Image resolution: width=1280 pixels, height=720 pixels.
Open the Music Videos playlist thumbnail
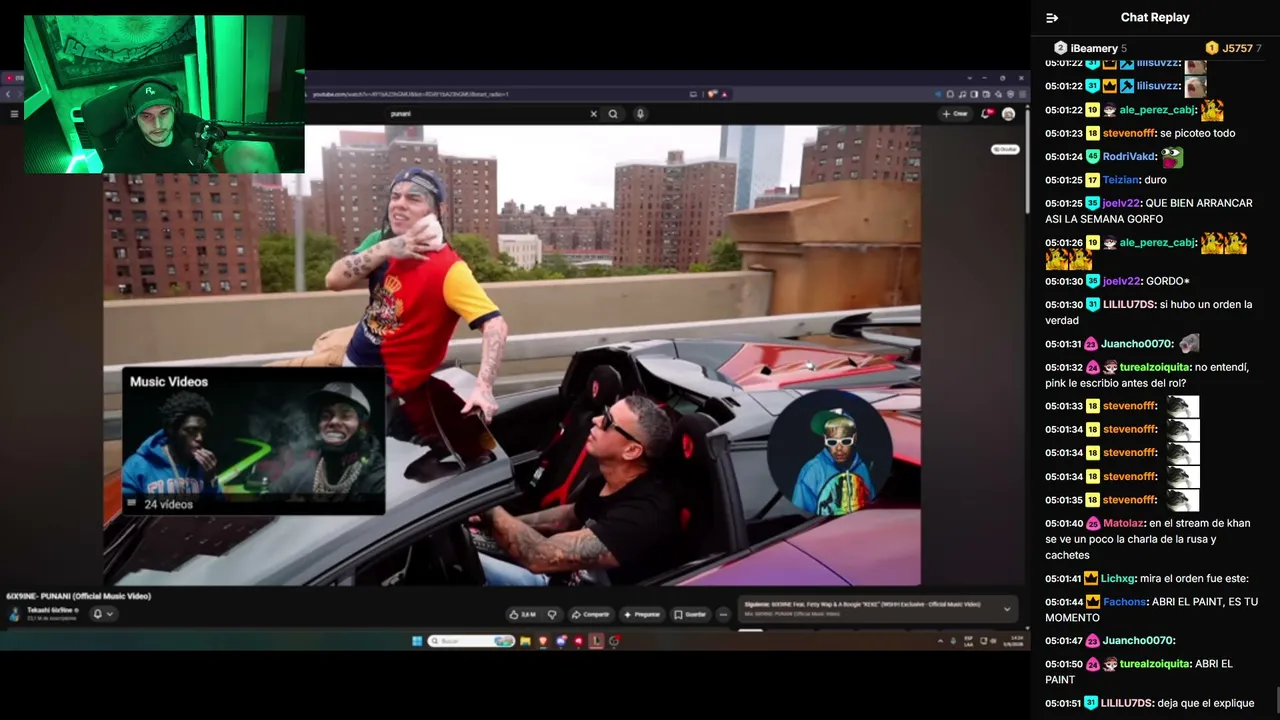click(253, 441)
